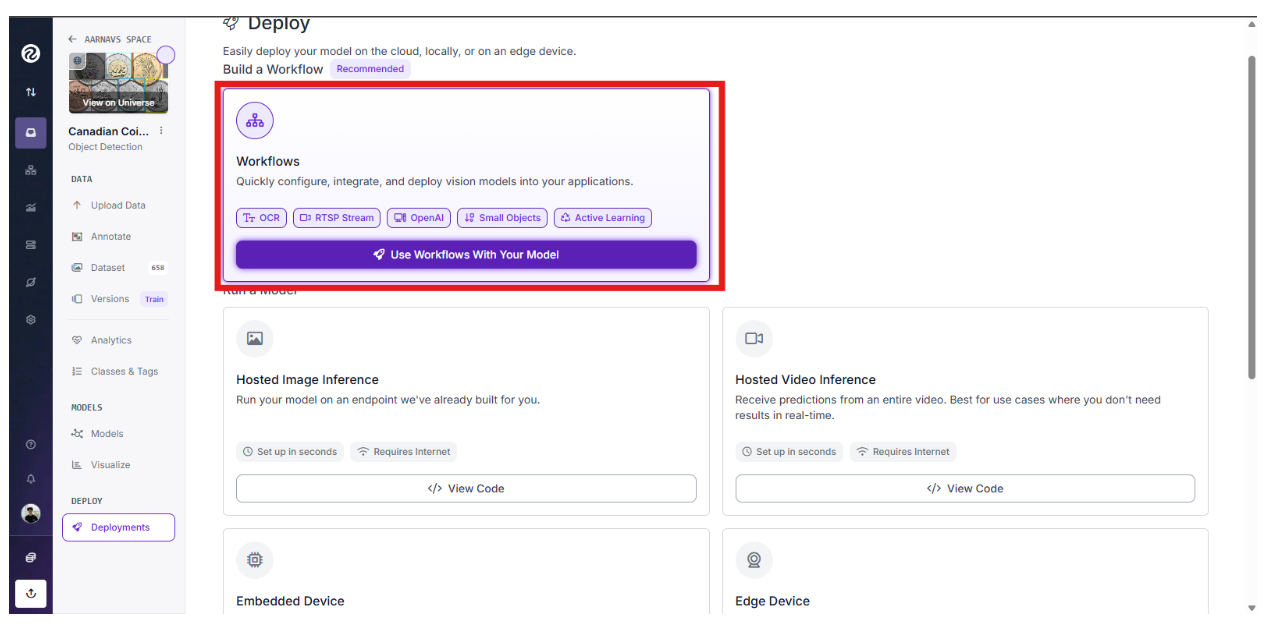The height and width of the screenshot is (634, 1266).
Task: Open Classes & Tags
Action: [x=124, y=371]
